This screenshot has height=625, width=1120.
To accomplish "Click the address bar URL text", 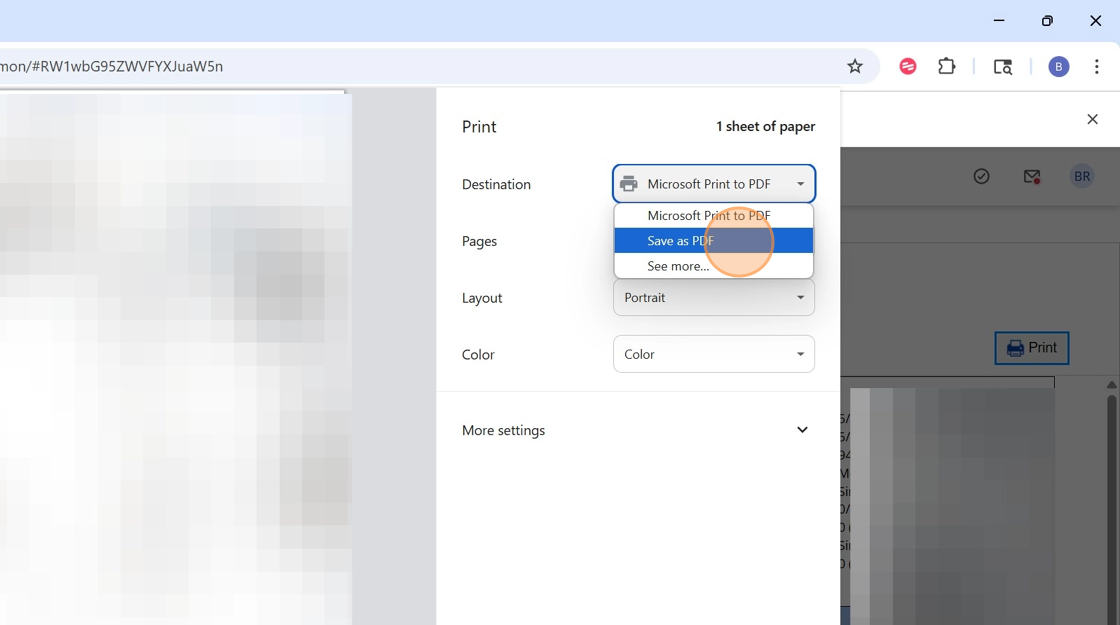I will 111,66.
